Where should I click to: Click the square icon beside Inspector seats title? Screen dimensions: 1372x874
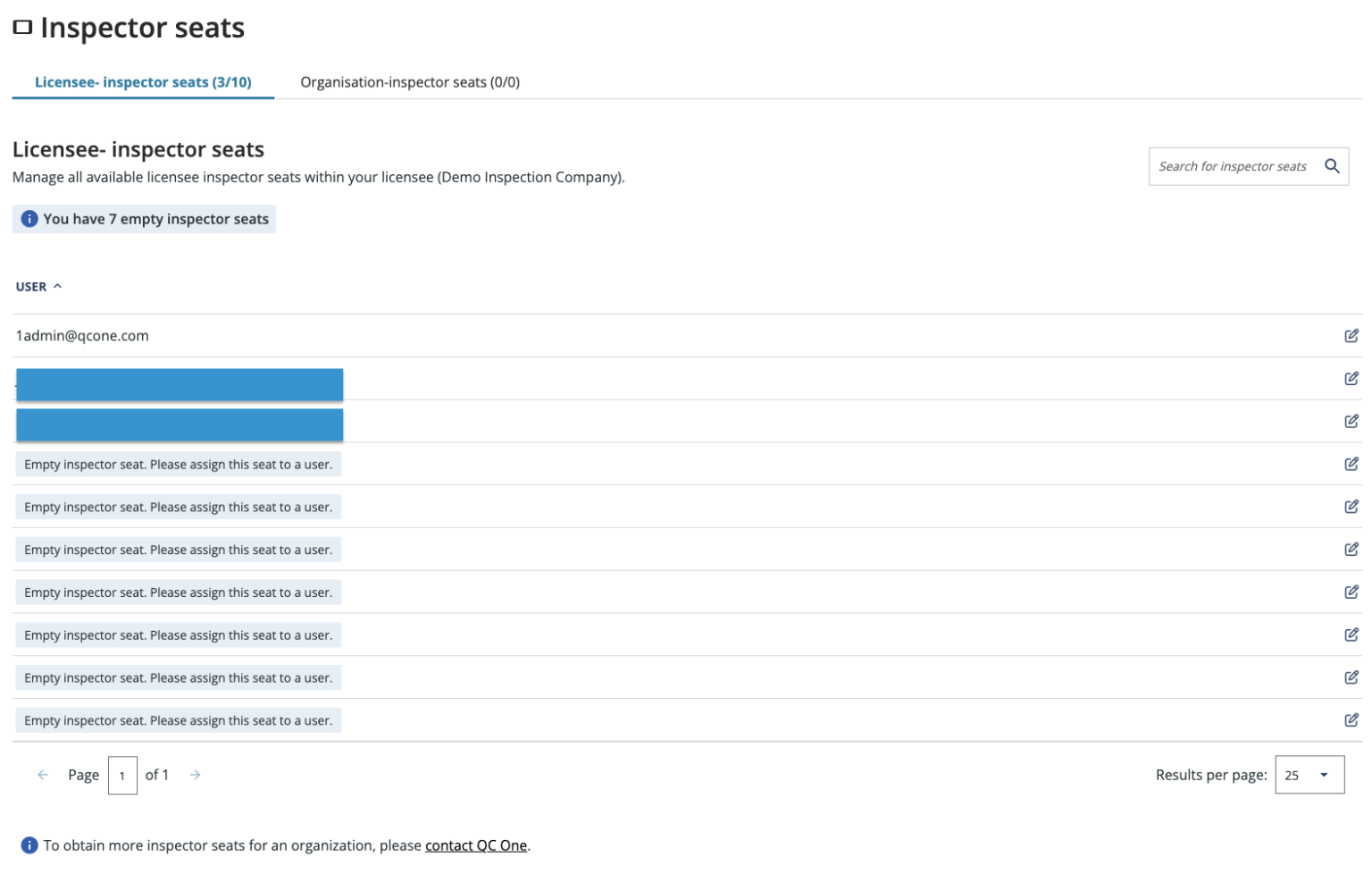21,27
